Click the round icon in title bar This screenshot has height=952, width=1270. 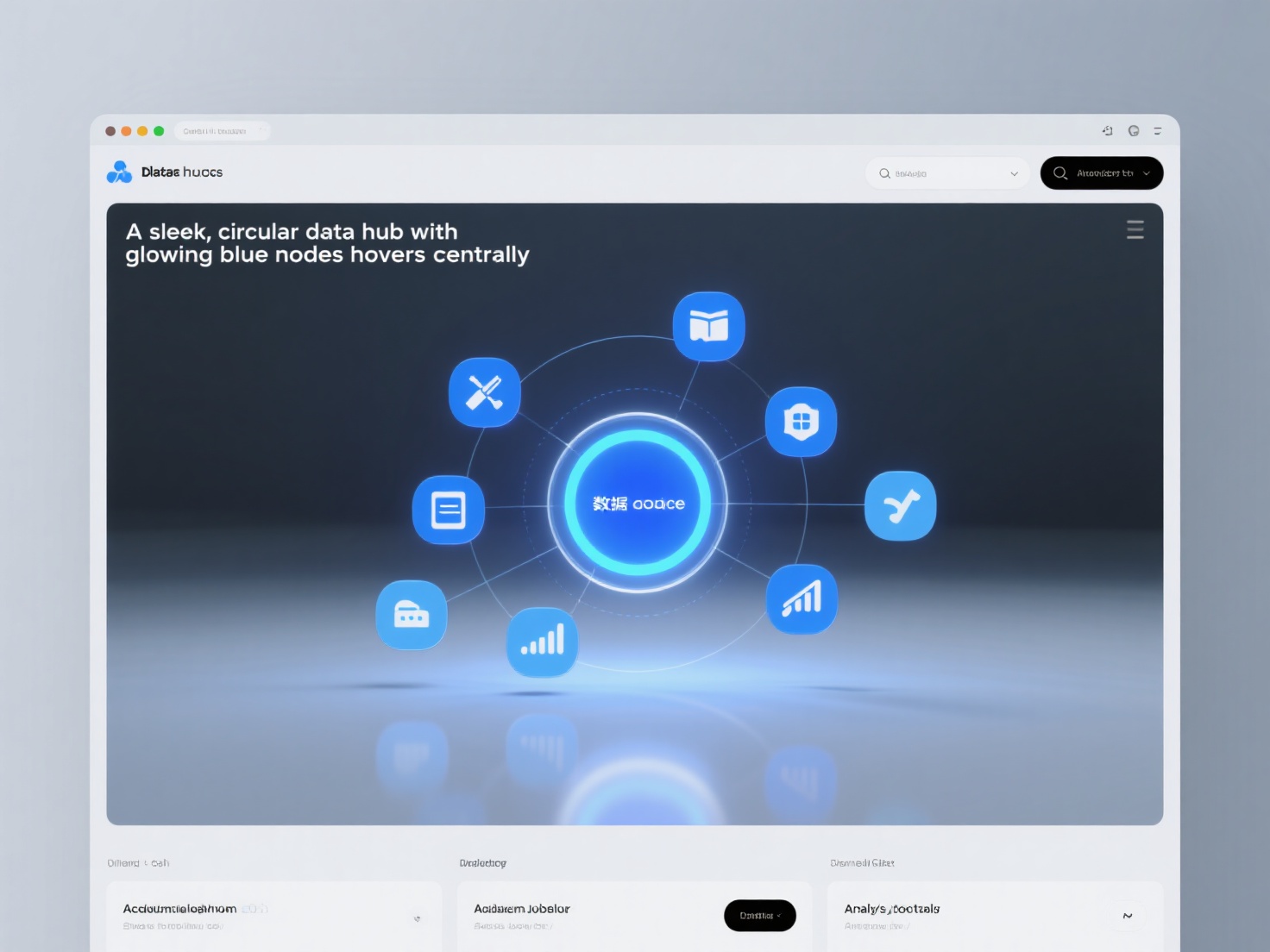point(1133,131)
